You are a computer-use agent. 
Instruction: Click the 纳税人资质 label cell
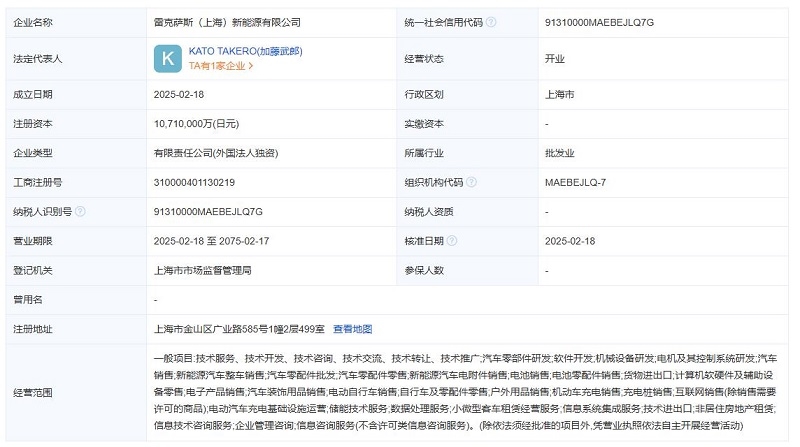click(467, 212)
